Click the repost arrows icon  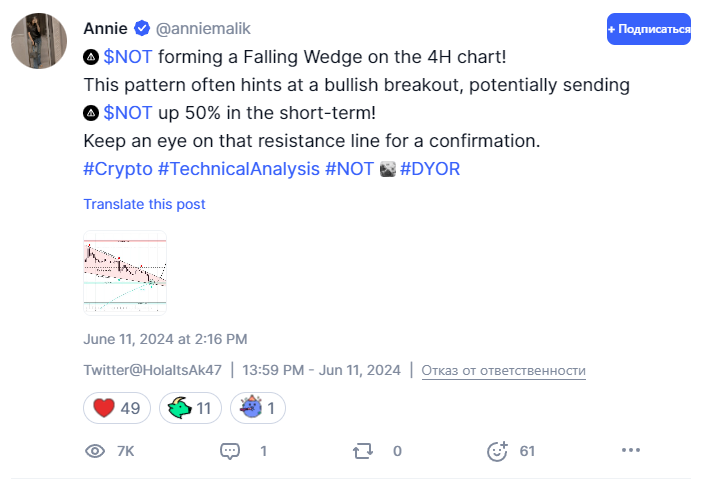tap(363, 451)
